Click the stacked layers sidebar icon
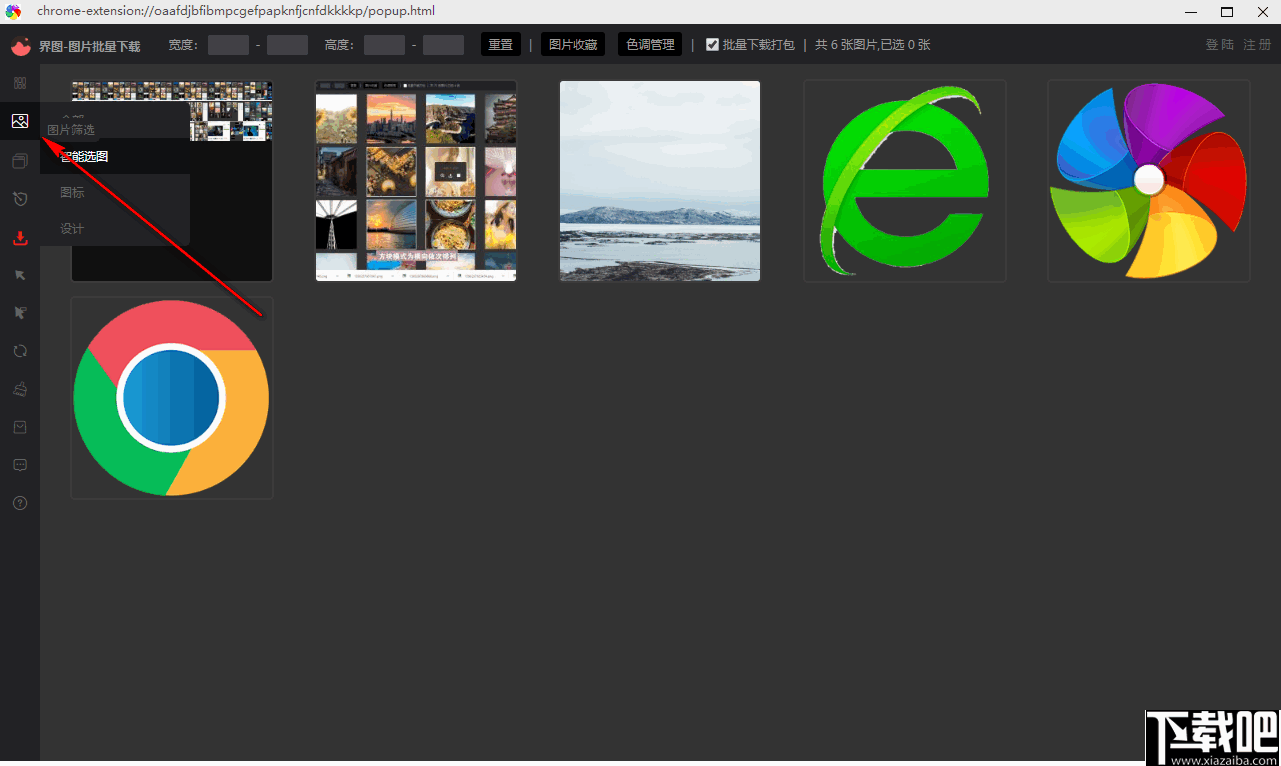Viewport: 1281px width, 766px height. pos(20,161)
